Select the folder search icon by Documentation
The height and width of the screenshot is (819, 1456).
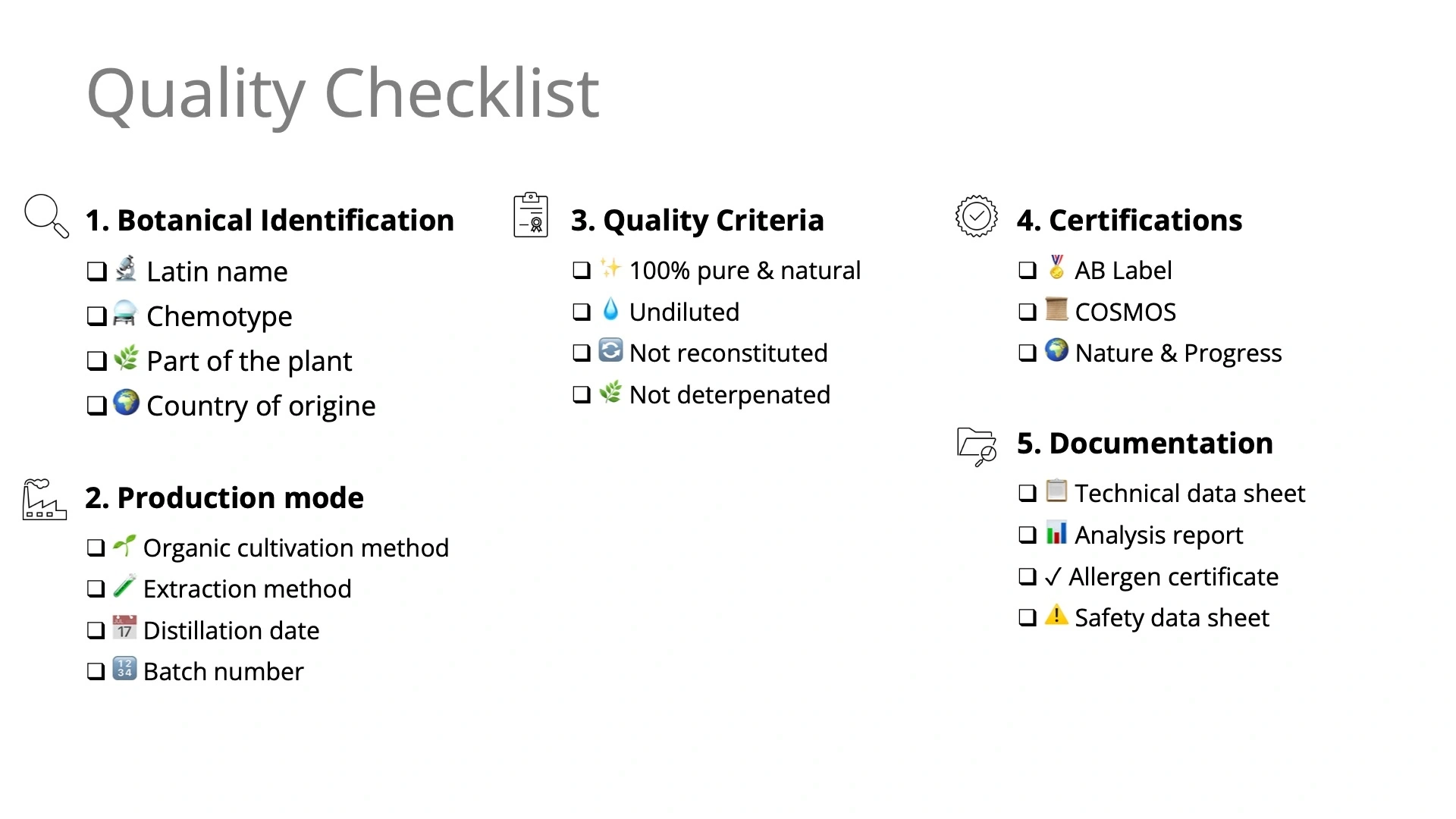point(977,447)
